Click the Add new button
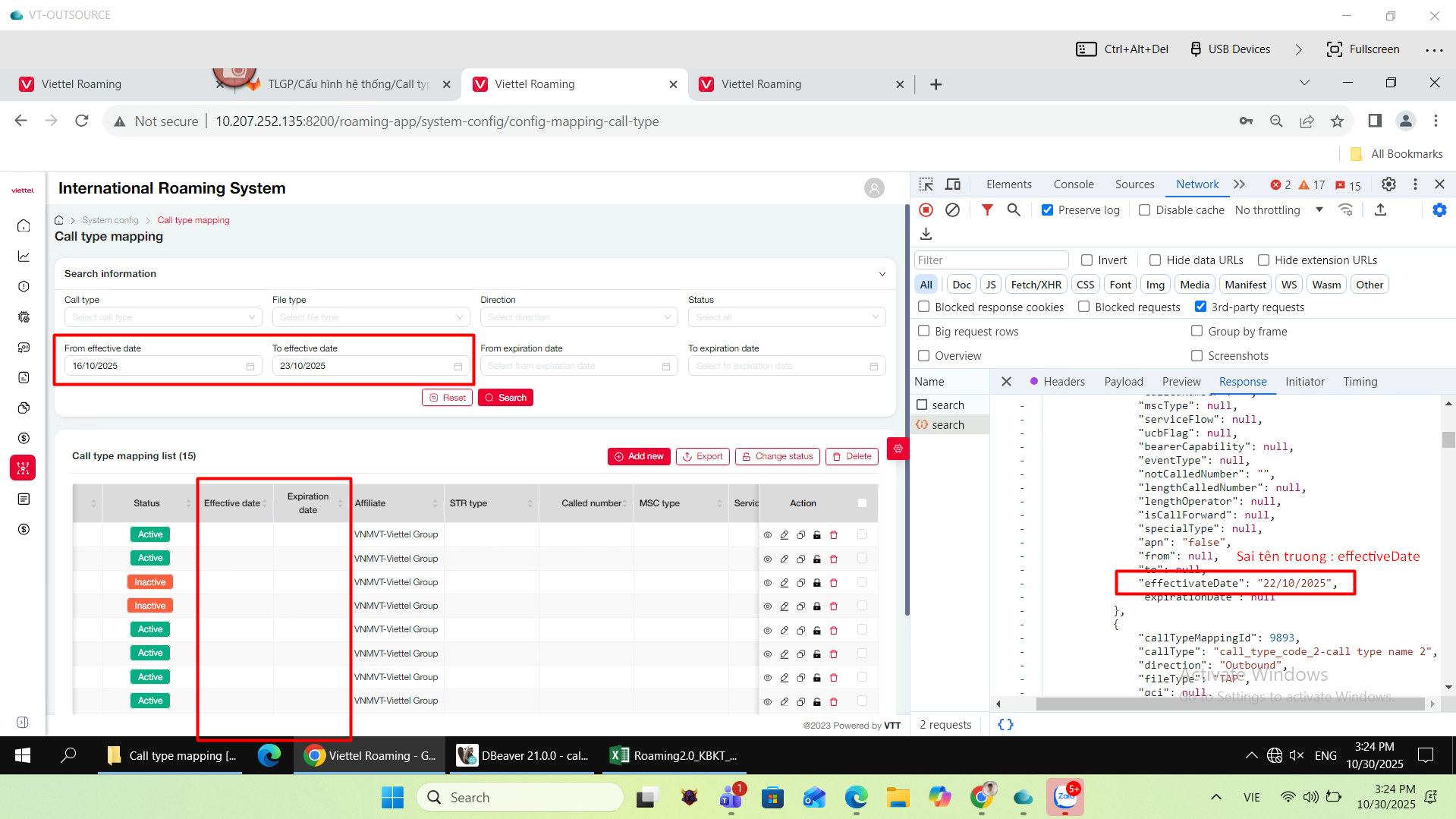 638,456
